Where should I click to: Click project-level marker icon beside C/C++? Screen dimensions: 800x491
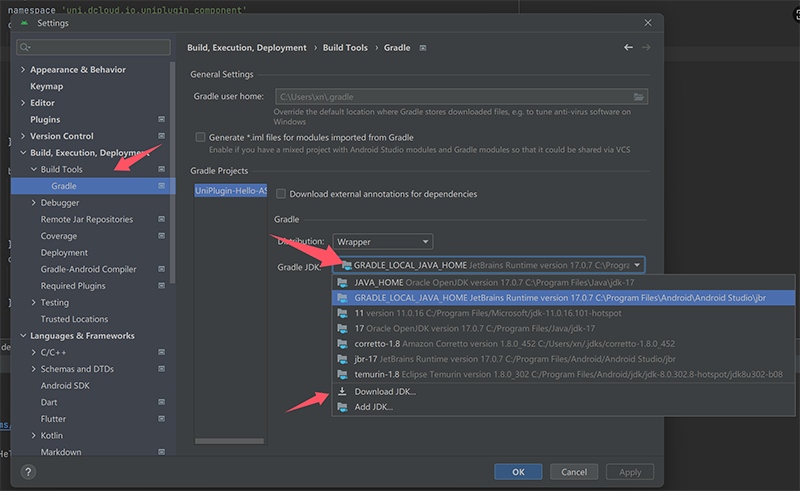click(x=161, y=352)
